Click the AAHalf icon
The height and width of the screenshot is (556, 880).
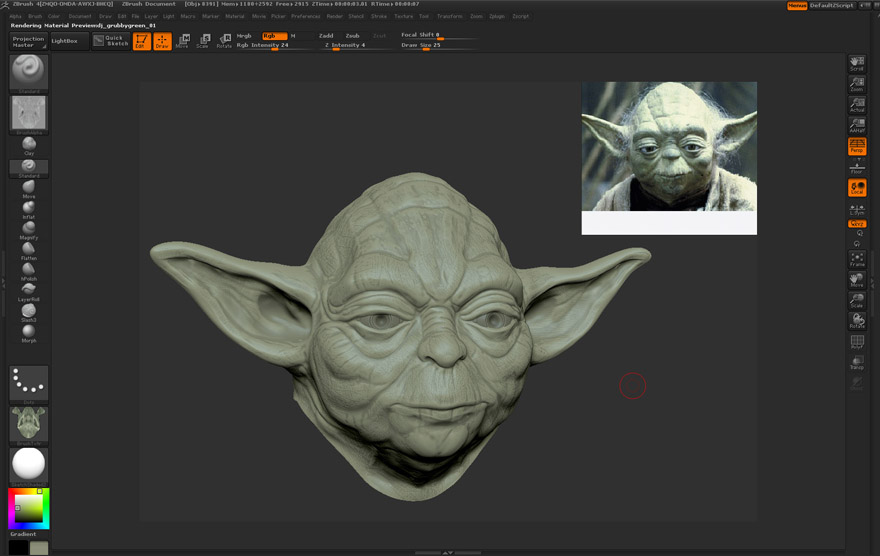pos(857,125)
